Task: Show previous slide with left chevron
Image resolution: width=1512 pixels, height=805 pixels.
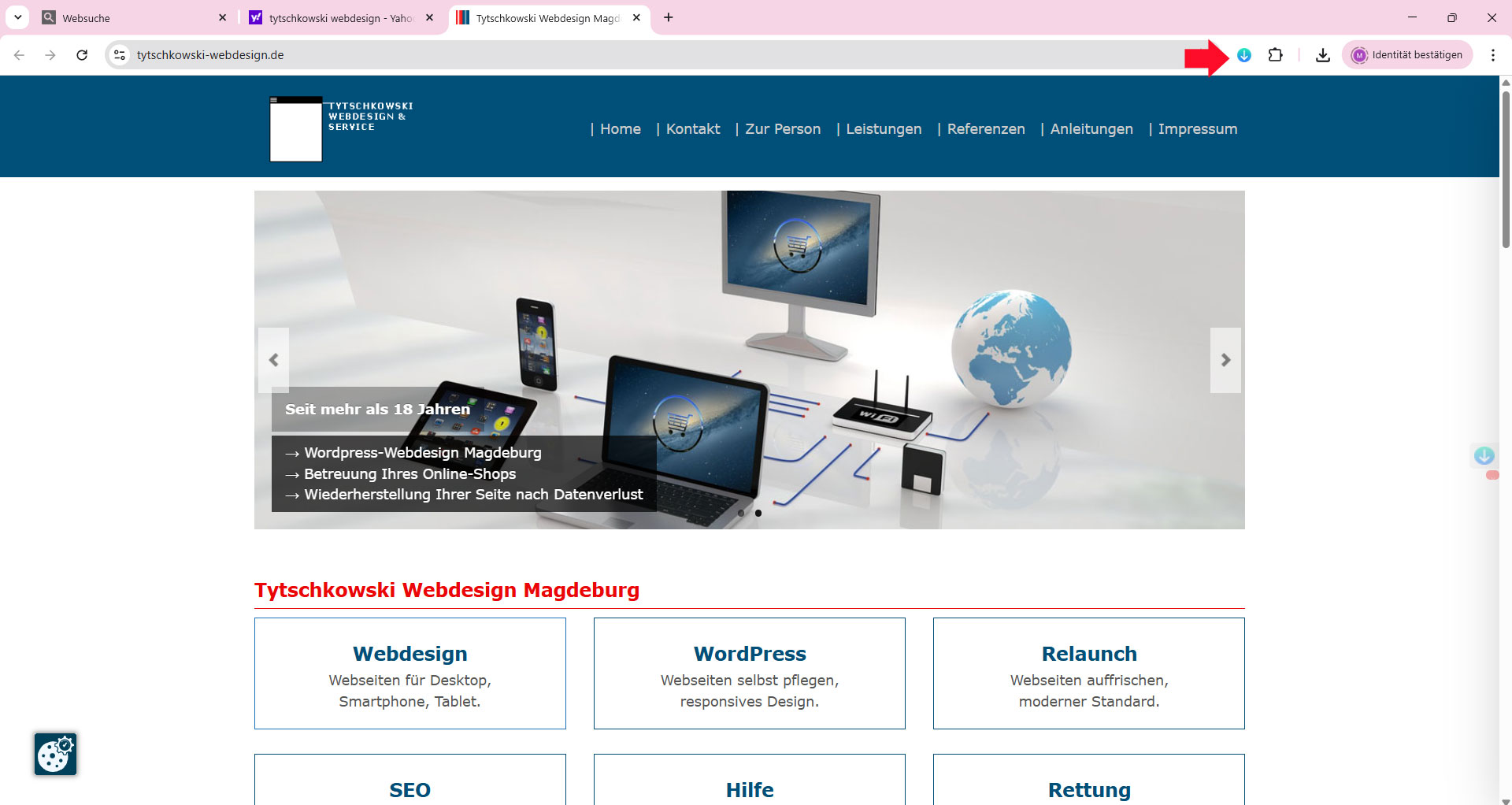Action: tap(273, 360)
